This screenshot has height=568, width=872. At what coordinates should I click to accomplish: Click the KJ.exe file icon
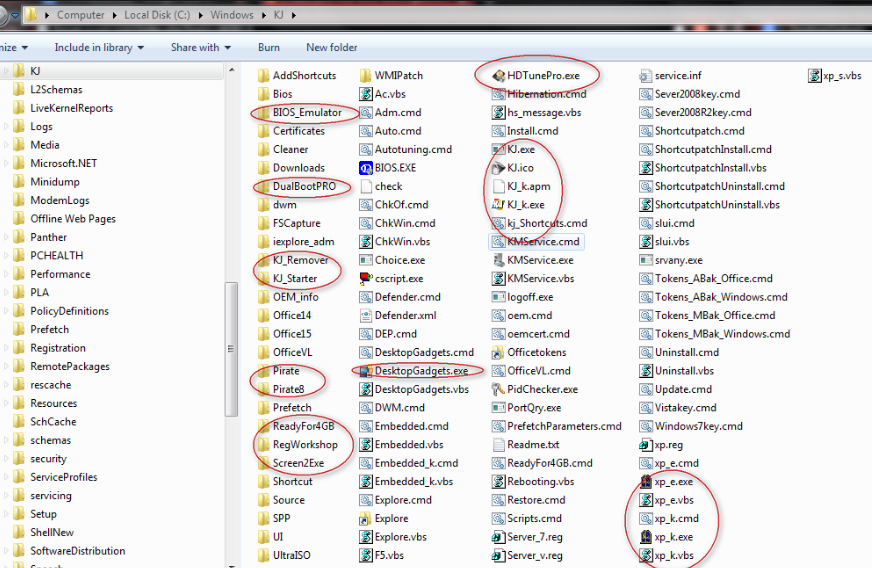pyautogui.click(x=499, y=149)
